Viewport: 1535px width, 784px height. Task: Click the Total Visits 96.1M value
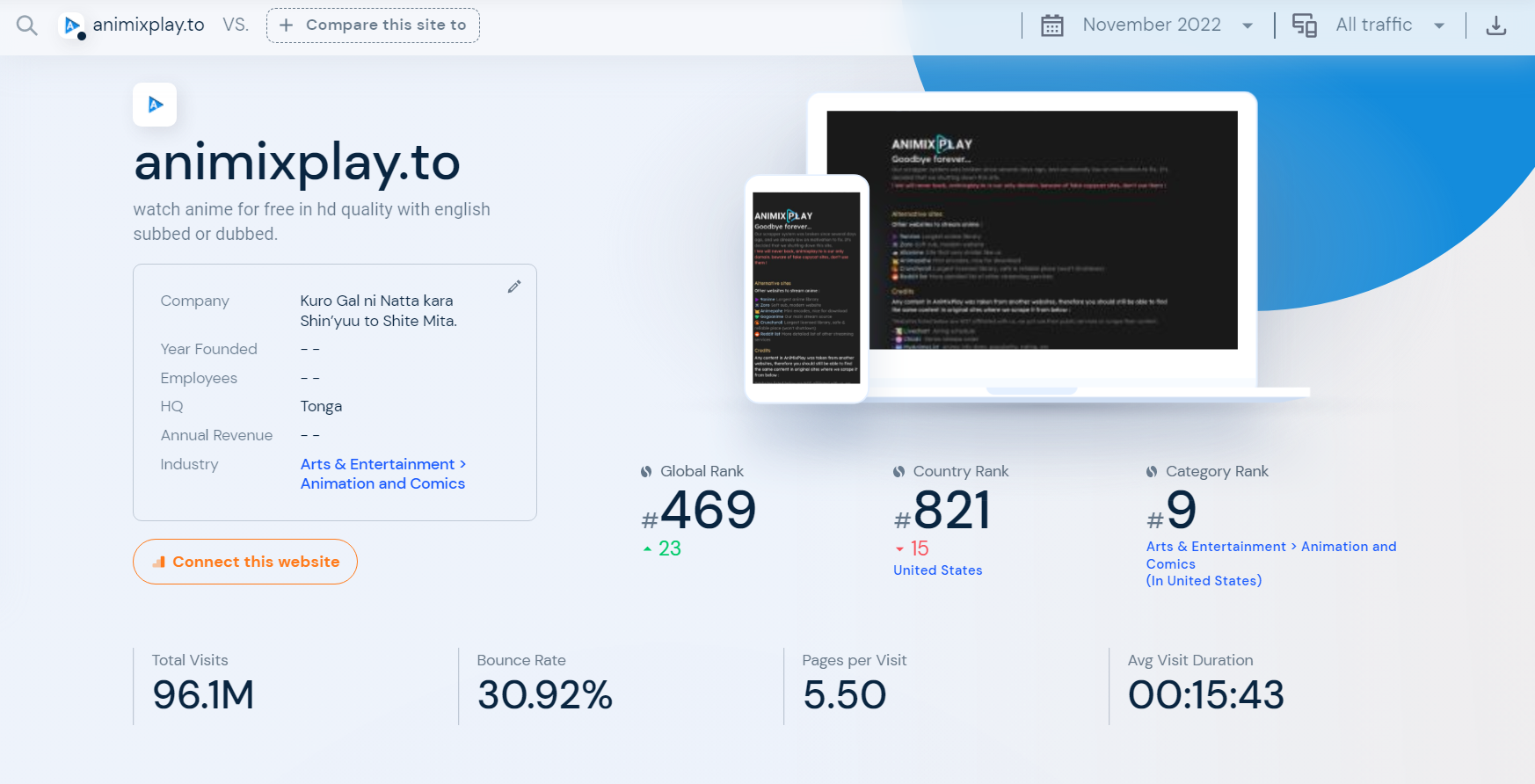point(203,695)
